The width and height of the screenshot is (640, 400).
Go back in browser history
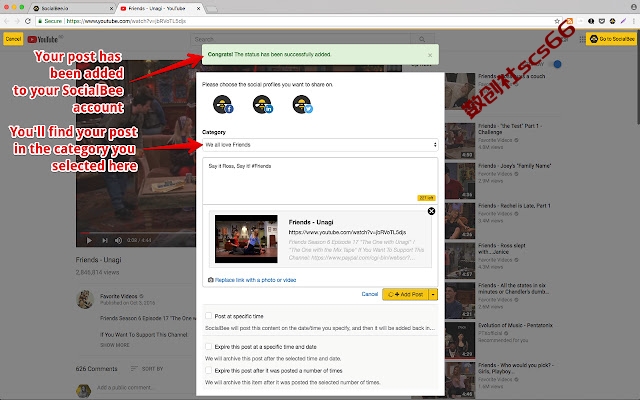point(7,21)
